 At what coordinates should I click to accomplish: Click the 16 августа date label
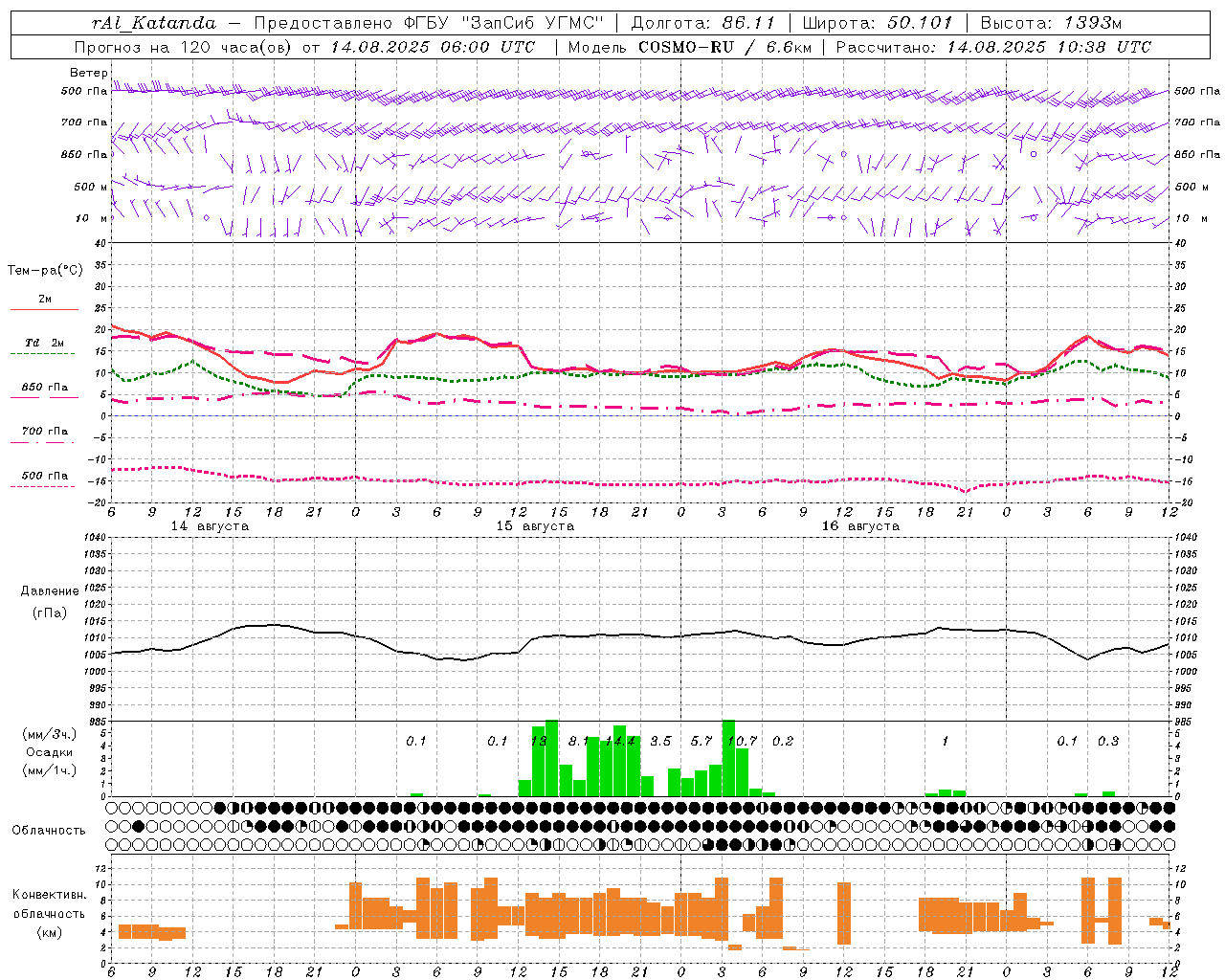[x=860, y=526]
